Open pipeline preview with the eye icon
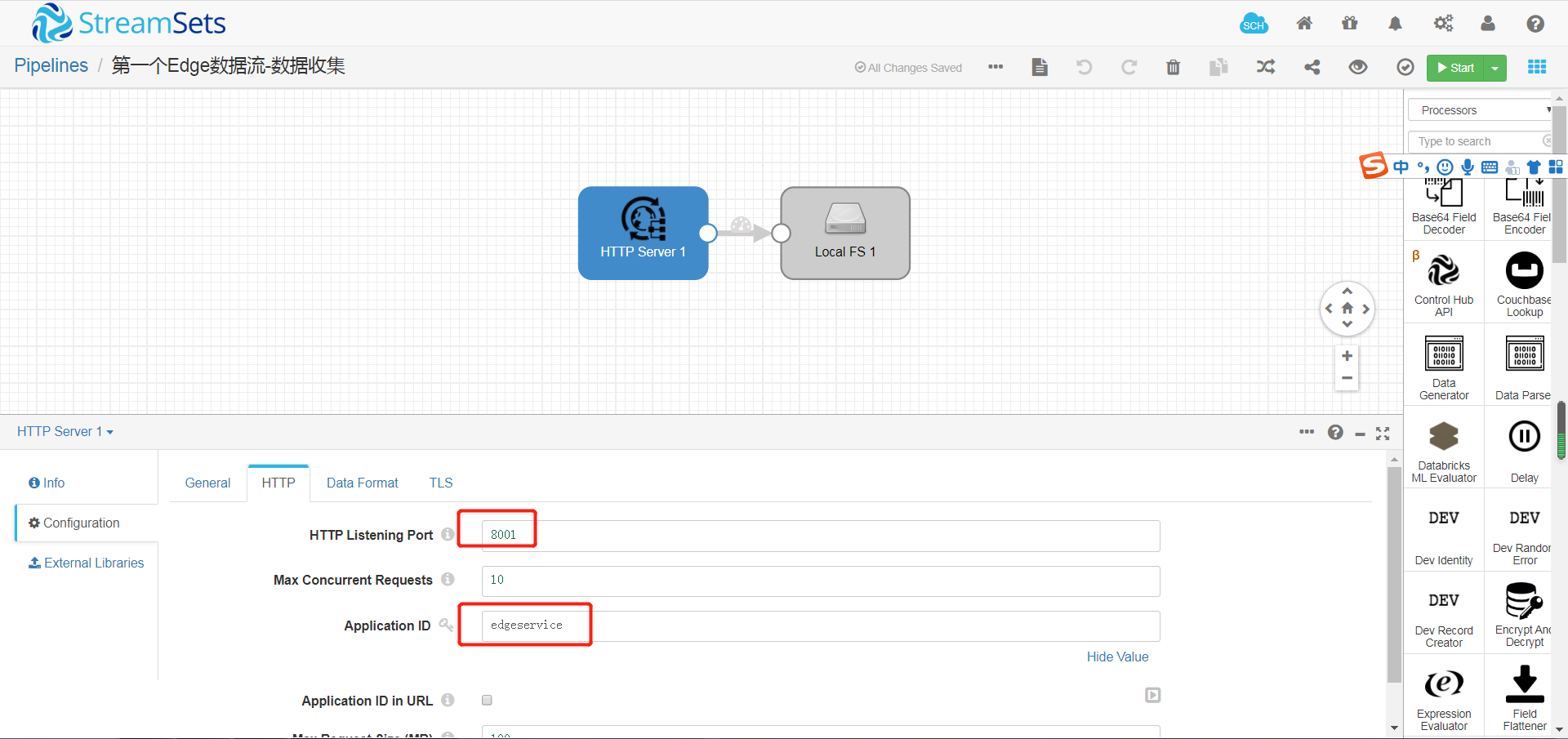This screenshot has height=739, width=1568. 1357,68
